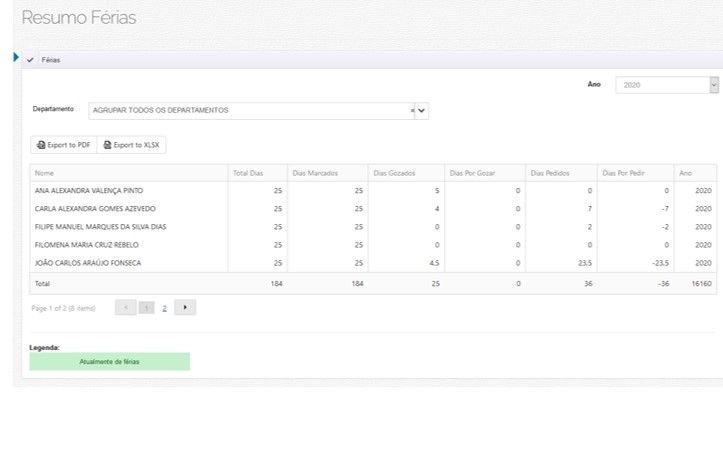Click the PDF icon in Export to PDF
Viewport: 723px width, 466px height.
[41, 145]
